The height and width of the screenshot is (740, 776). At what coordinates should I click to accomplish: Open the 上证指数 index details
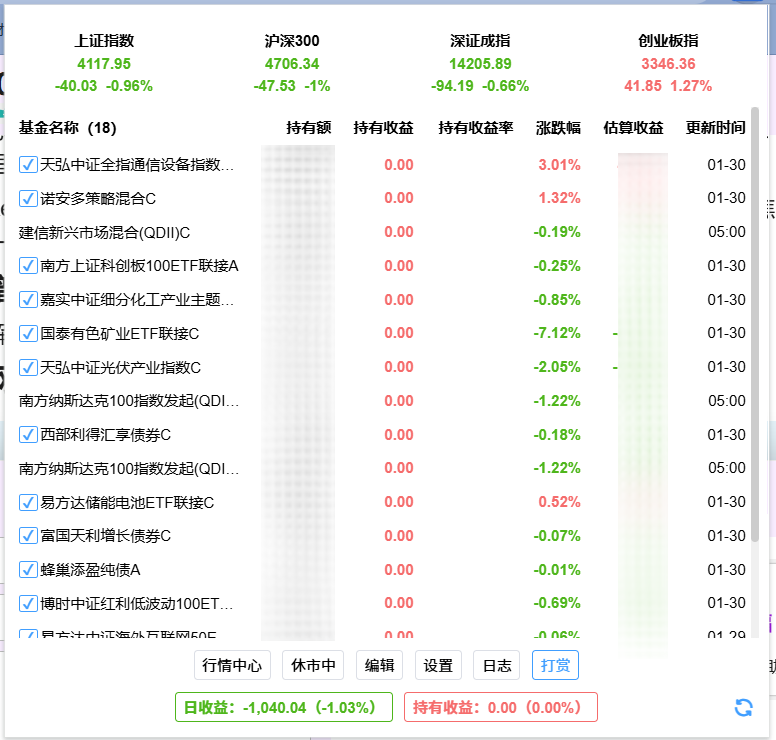104,63
